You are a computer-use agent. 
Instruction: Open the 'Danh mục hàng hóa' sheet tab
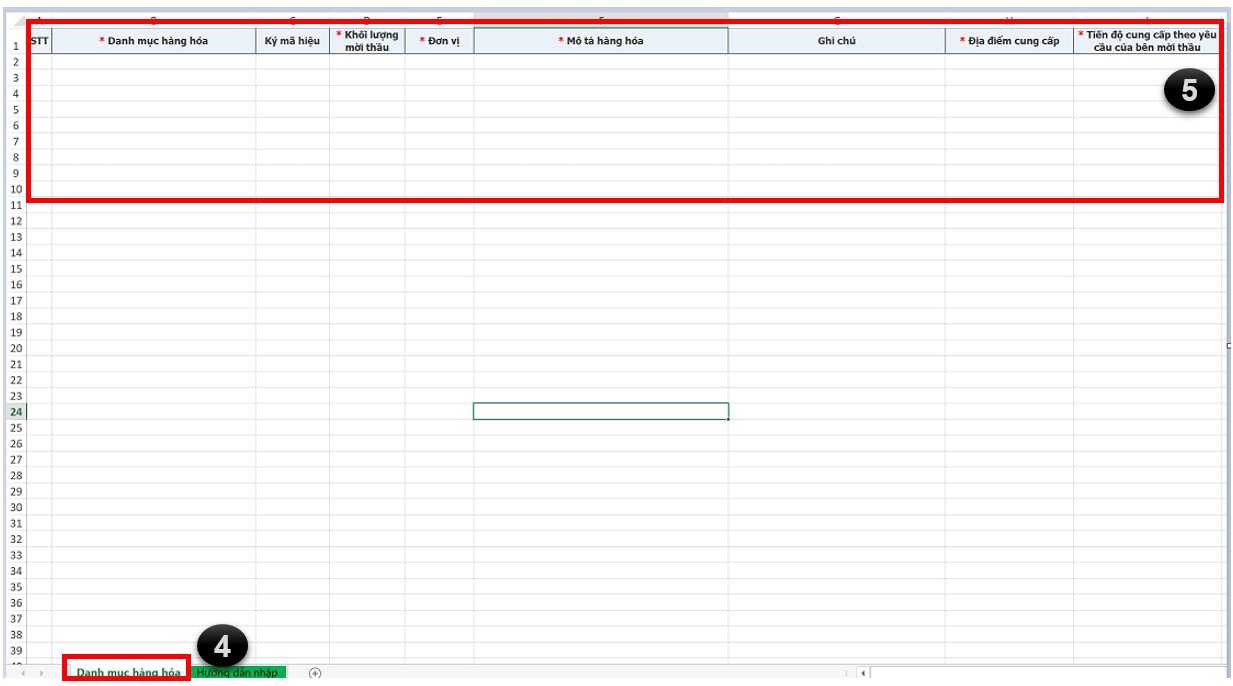[128, 673]
